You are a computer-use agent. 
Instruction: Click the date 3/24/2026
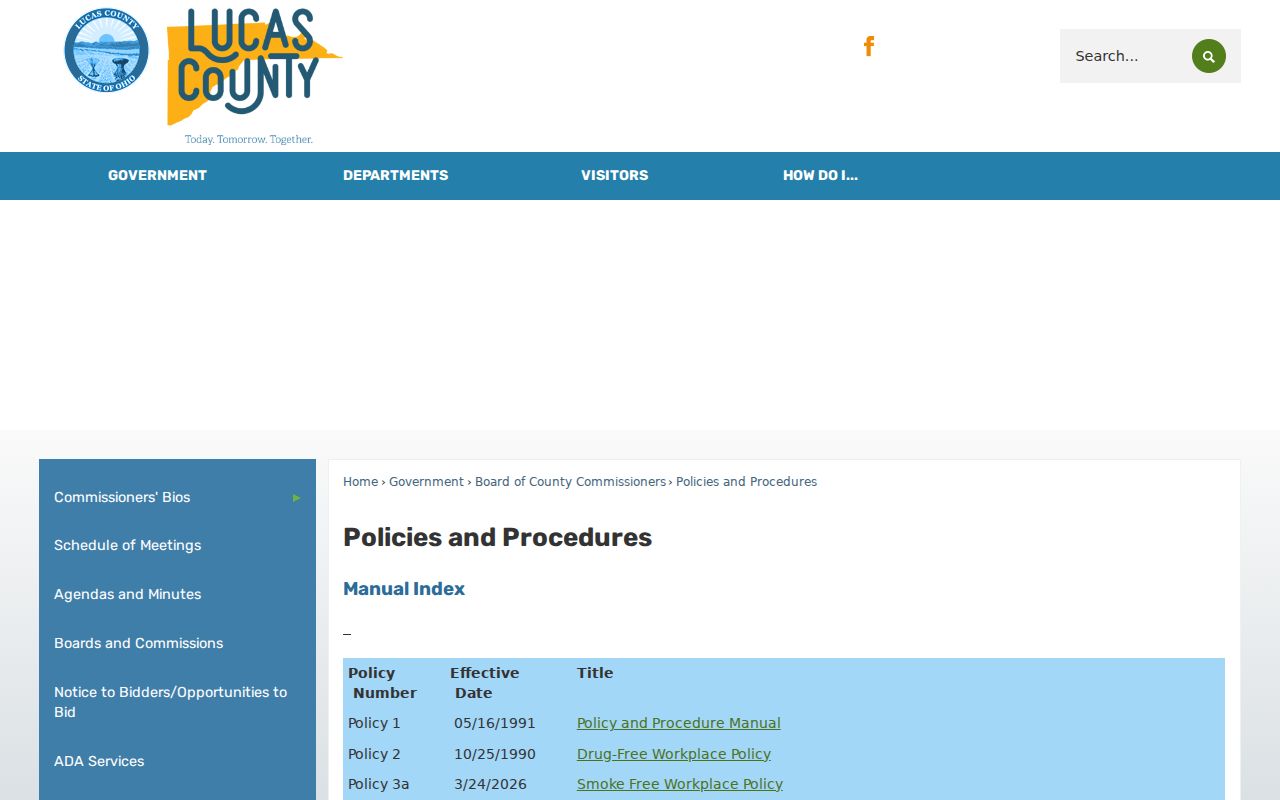coord(490,784)
